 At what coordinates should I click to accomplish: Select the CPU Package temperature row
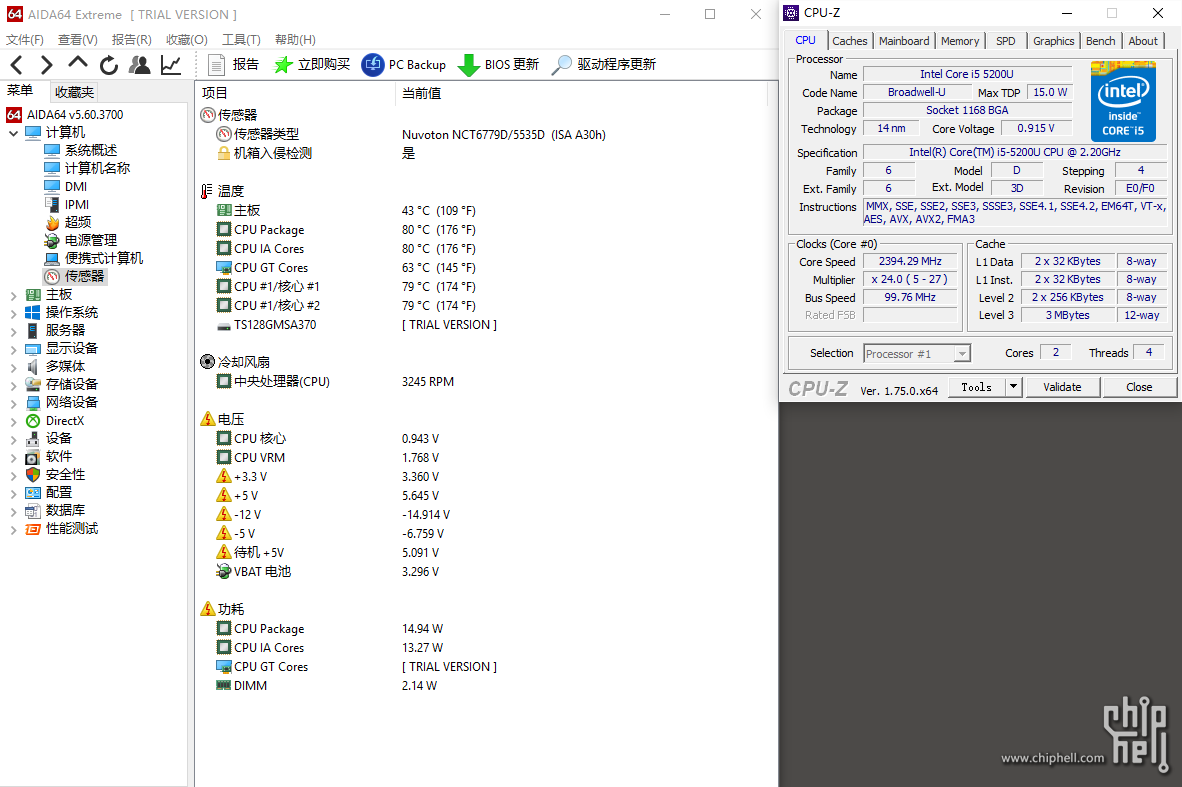click(482, 230)
